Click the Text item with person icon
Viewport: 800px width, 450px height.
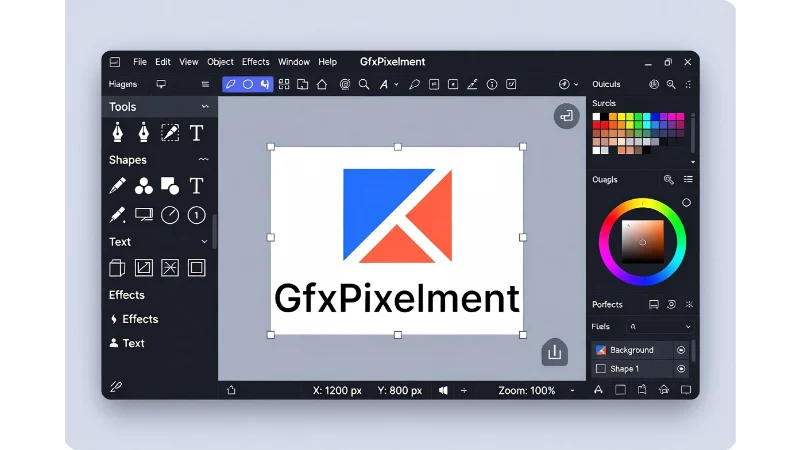(128, 343)
